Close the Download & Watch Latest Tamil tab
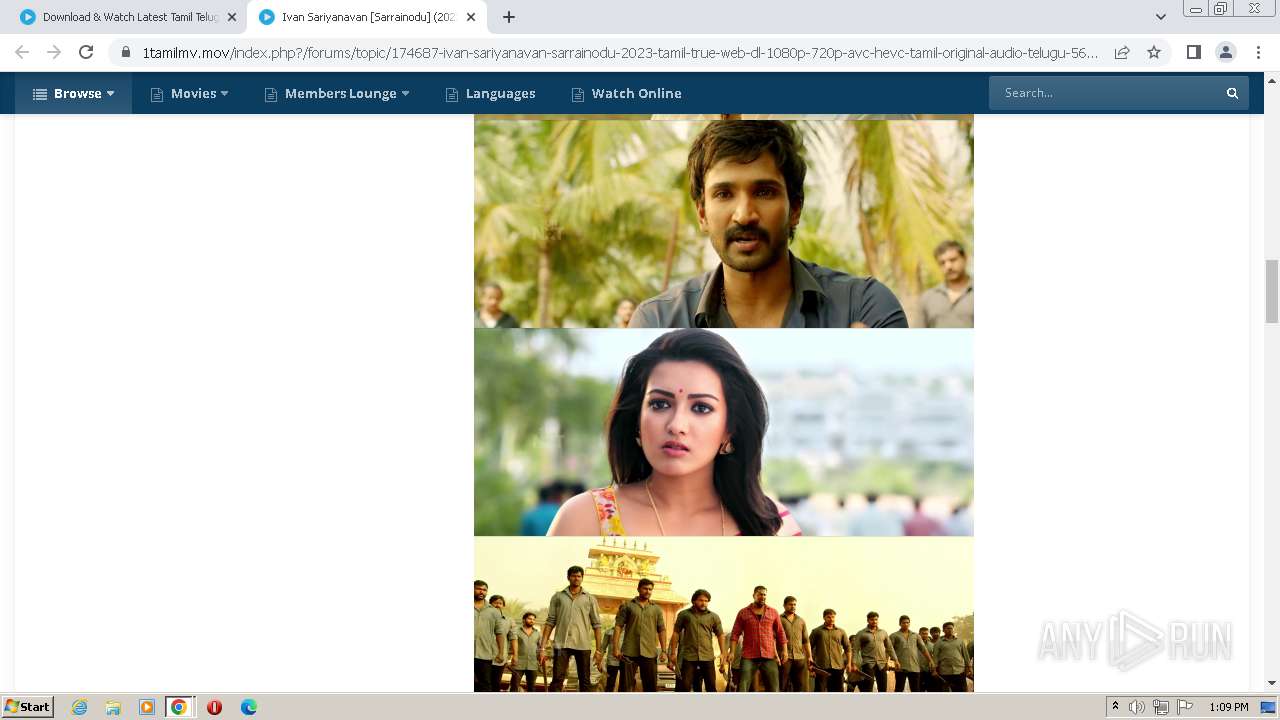 232,17
